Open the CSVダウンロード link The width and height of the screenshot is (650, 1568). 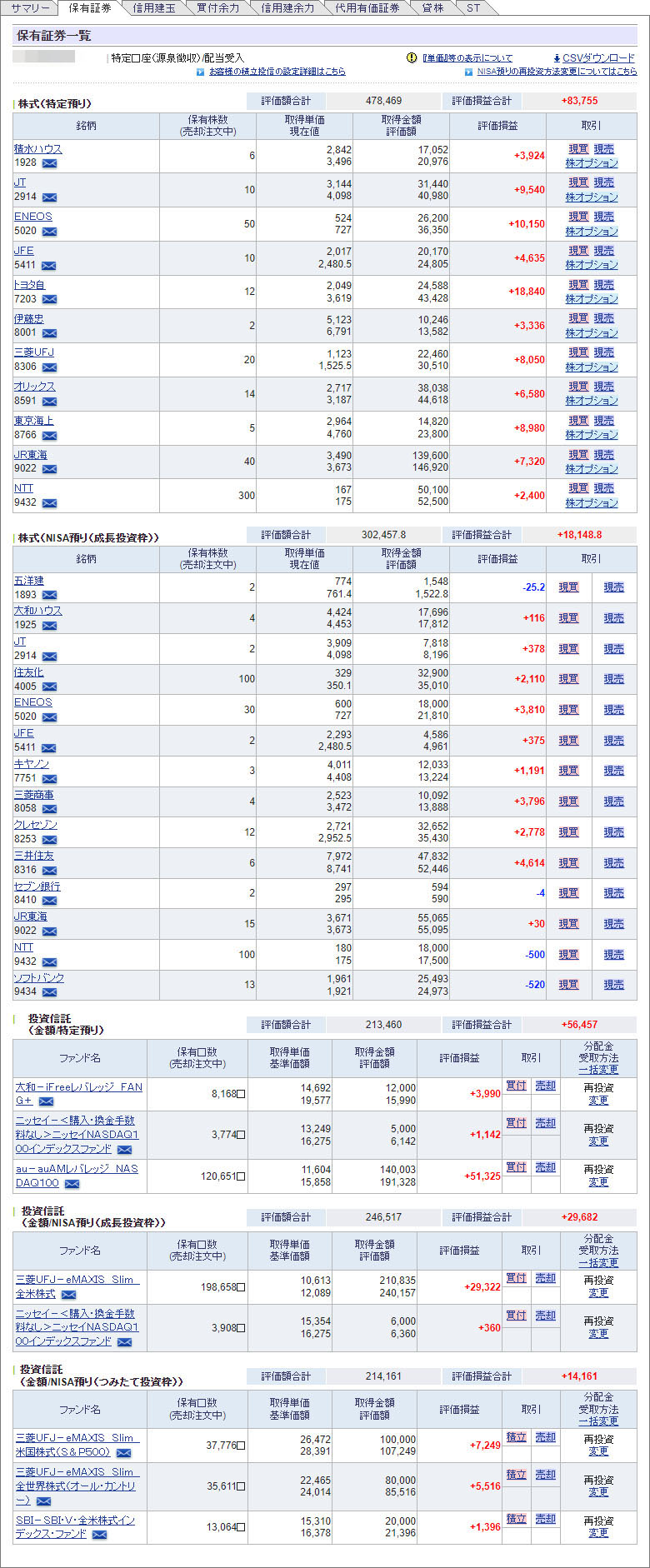point(598,58)
